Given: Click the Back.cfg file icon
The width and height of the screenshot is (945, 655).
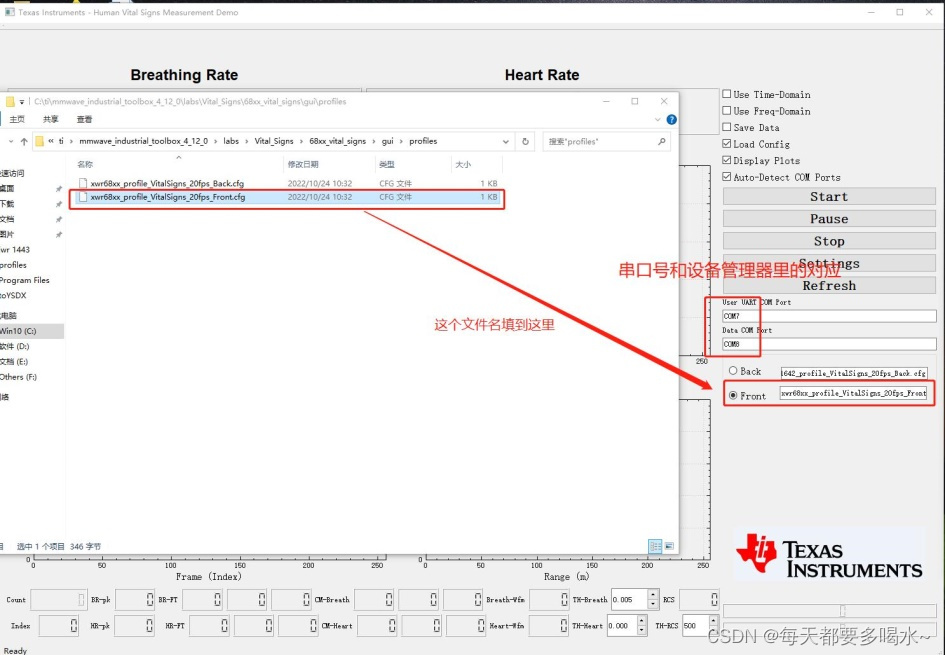Looking at the screenshot, I should 83,183.
